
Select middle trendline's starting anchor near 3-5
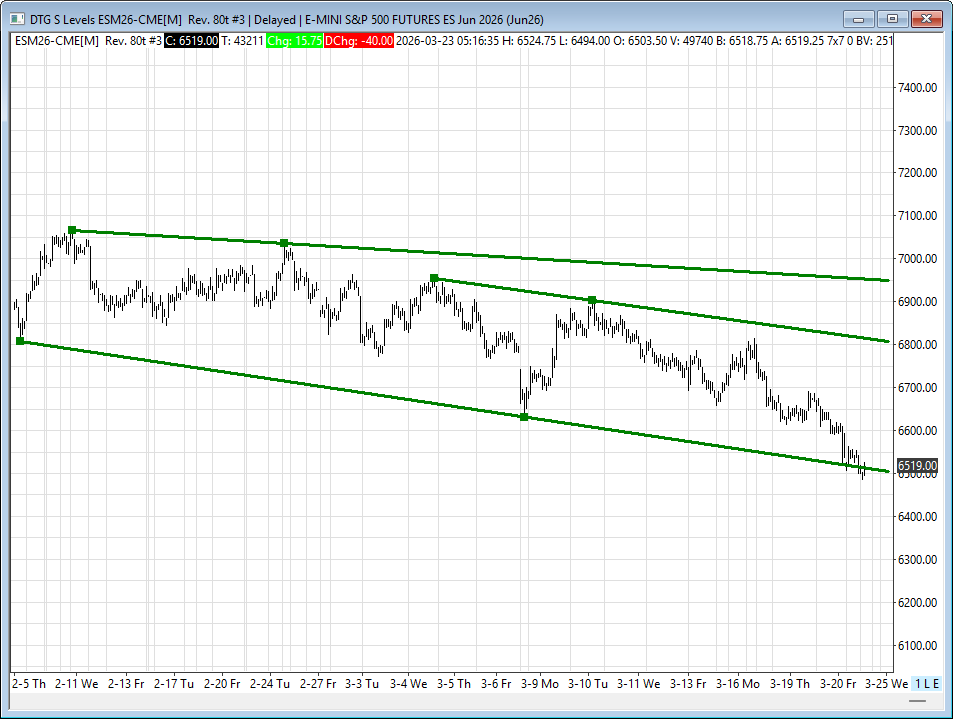click(x=434, y=278)
